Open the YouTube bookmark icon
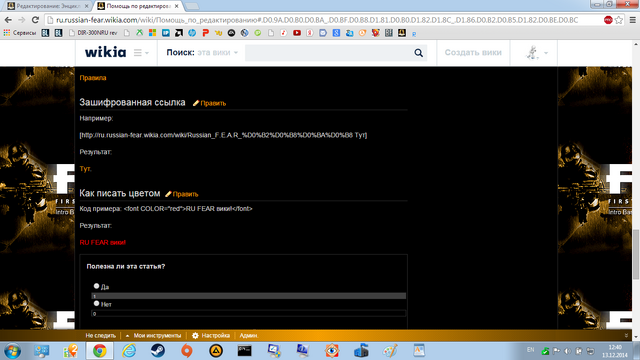Viewport: 640px width, 360px height. pos(297,33)
